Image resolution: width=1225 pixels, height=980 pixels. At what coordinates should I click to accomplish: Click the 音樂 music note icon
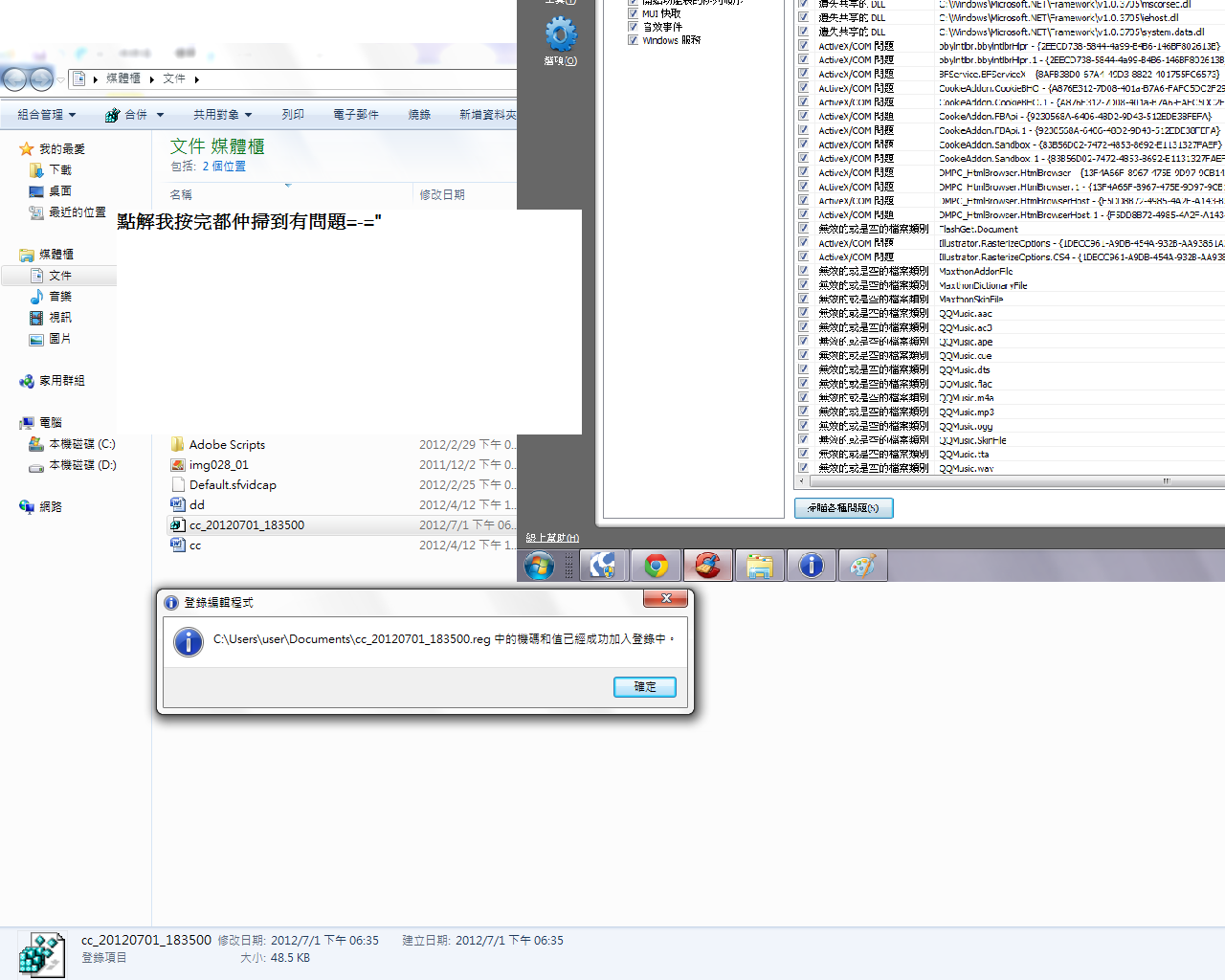pyautogui.click(x=36, y=297)
